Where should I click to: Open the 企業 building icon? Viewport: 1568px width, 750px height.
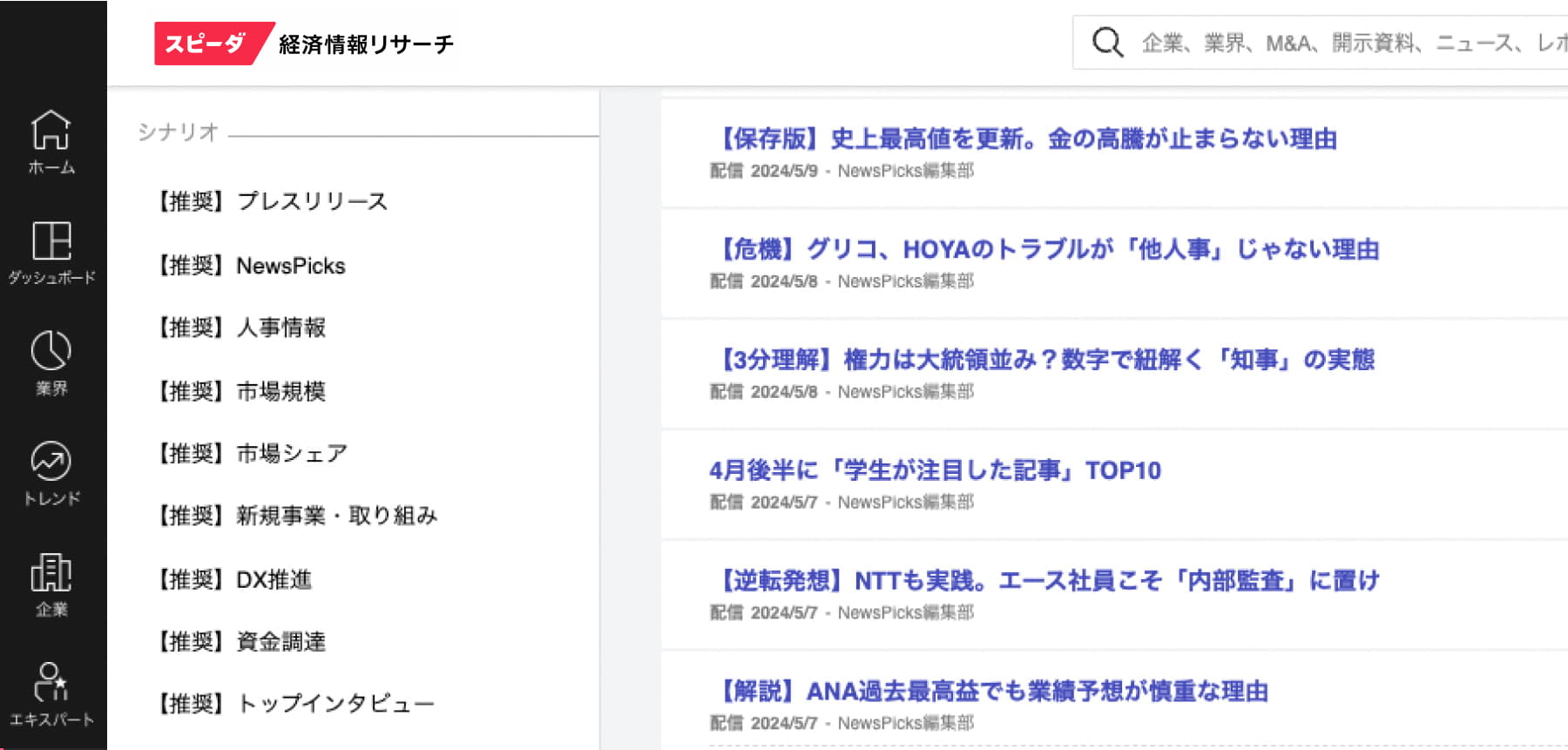51,584
